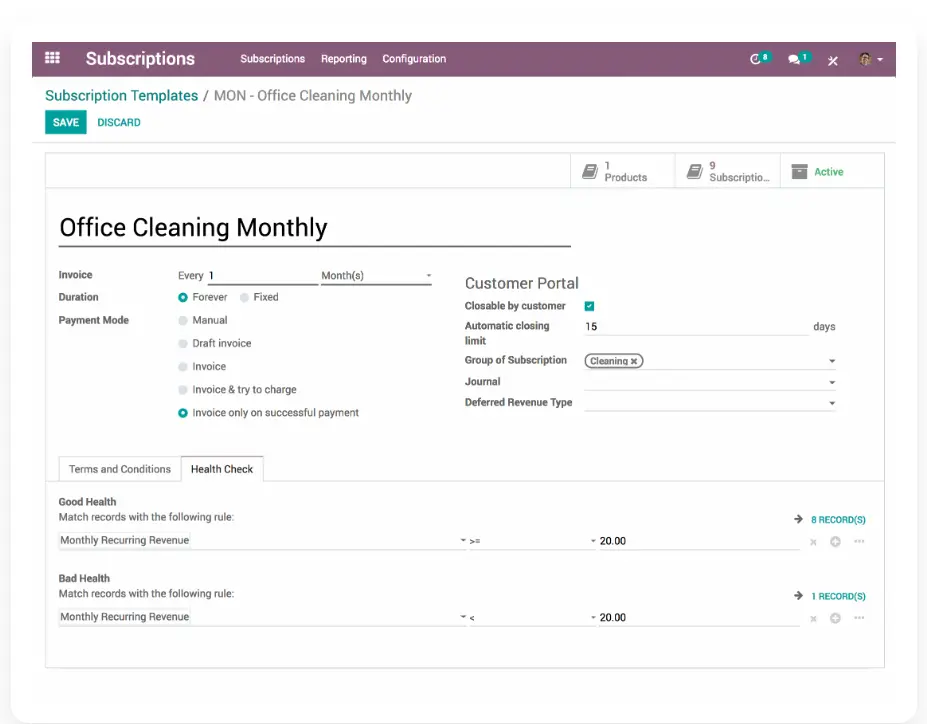Click the Bad Health records arrow icon
927x724 pixels.
[798, 595]
